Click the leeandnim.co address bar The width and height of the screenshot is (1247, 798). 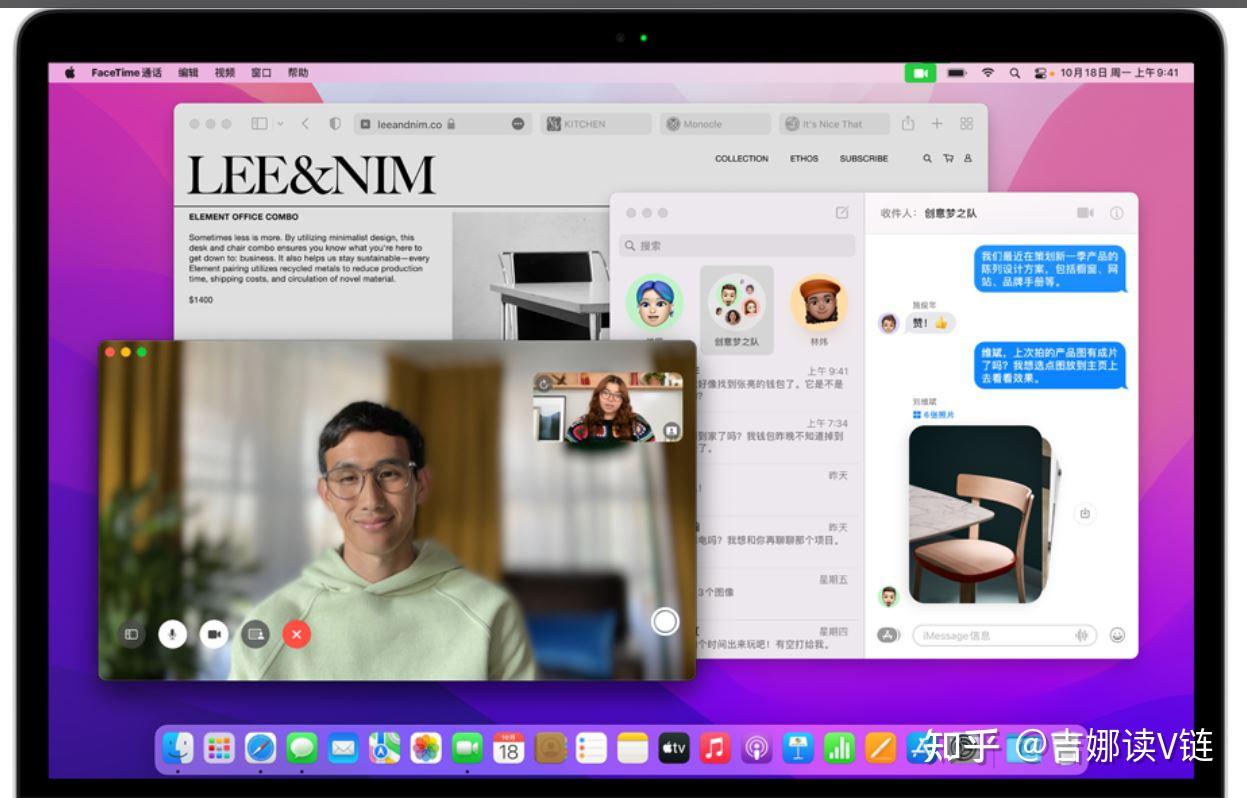(441, 124)
